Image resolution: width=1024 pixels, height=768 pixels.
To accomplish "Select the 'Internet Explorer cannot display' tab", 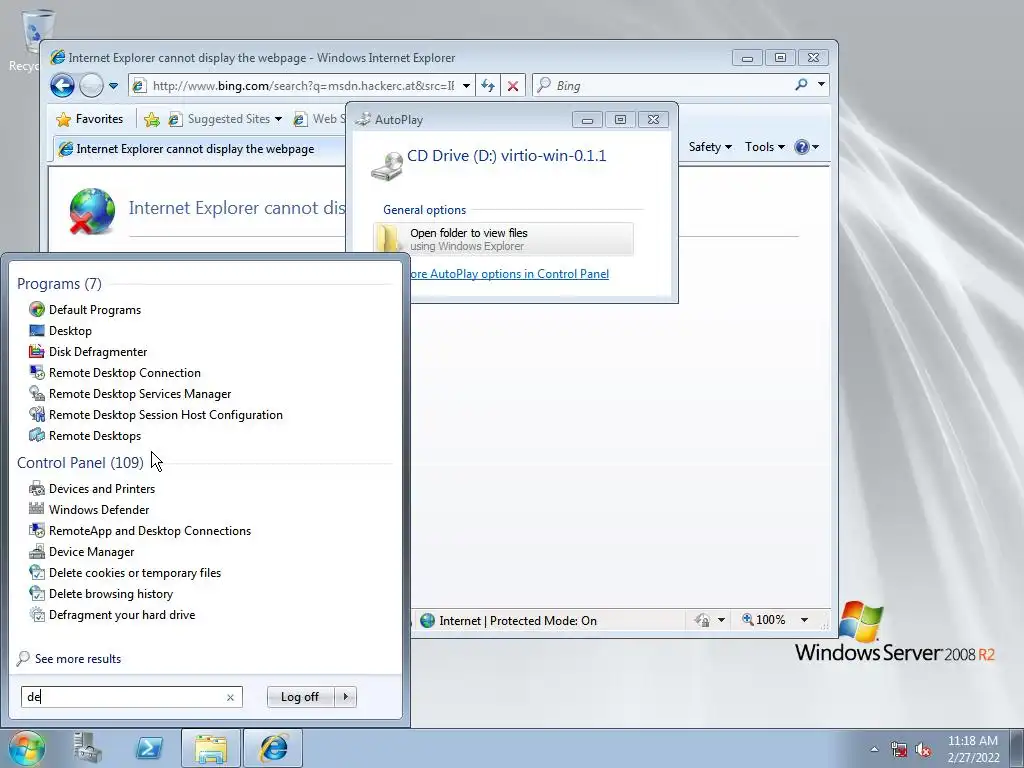I will [196, 149].
